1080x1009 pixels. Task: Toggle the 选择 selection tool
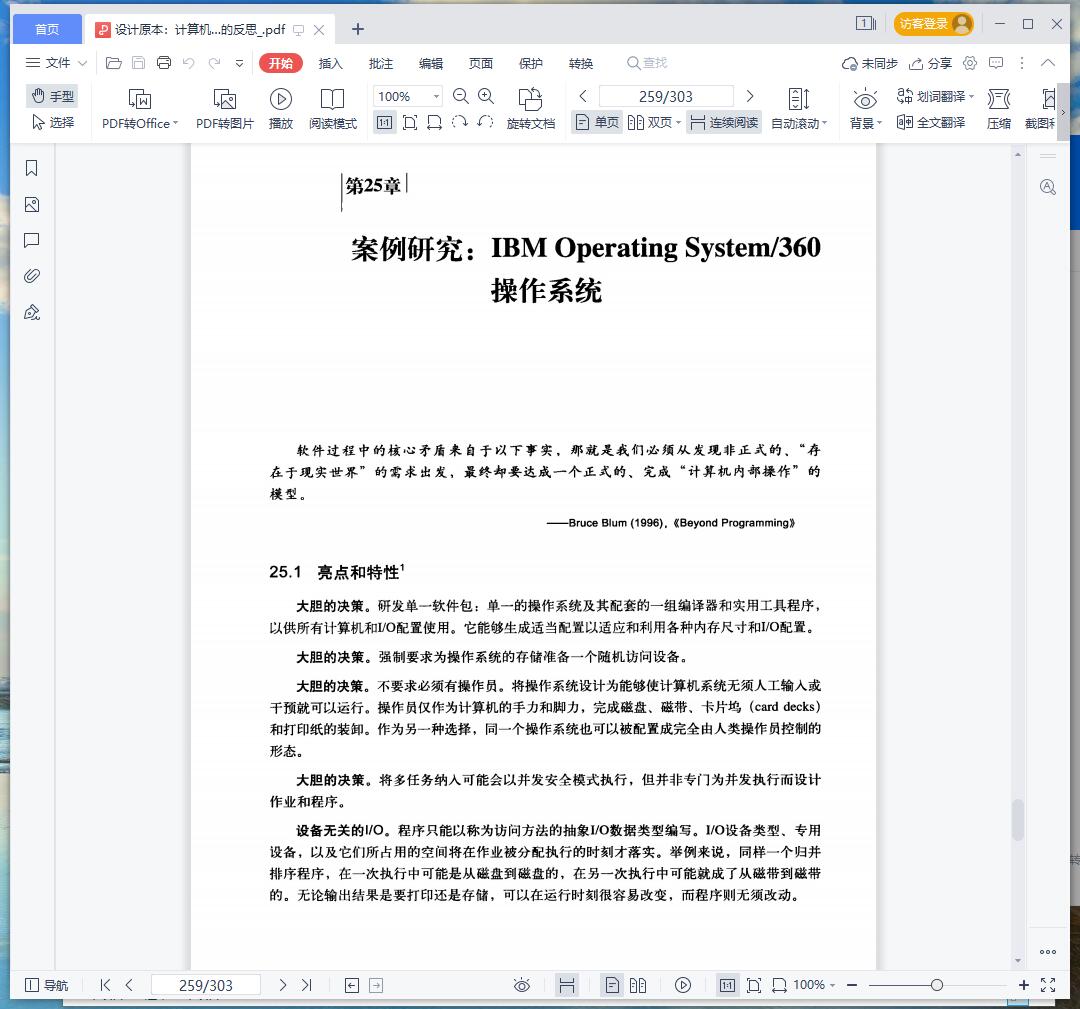point(52,123)
